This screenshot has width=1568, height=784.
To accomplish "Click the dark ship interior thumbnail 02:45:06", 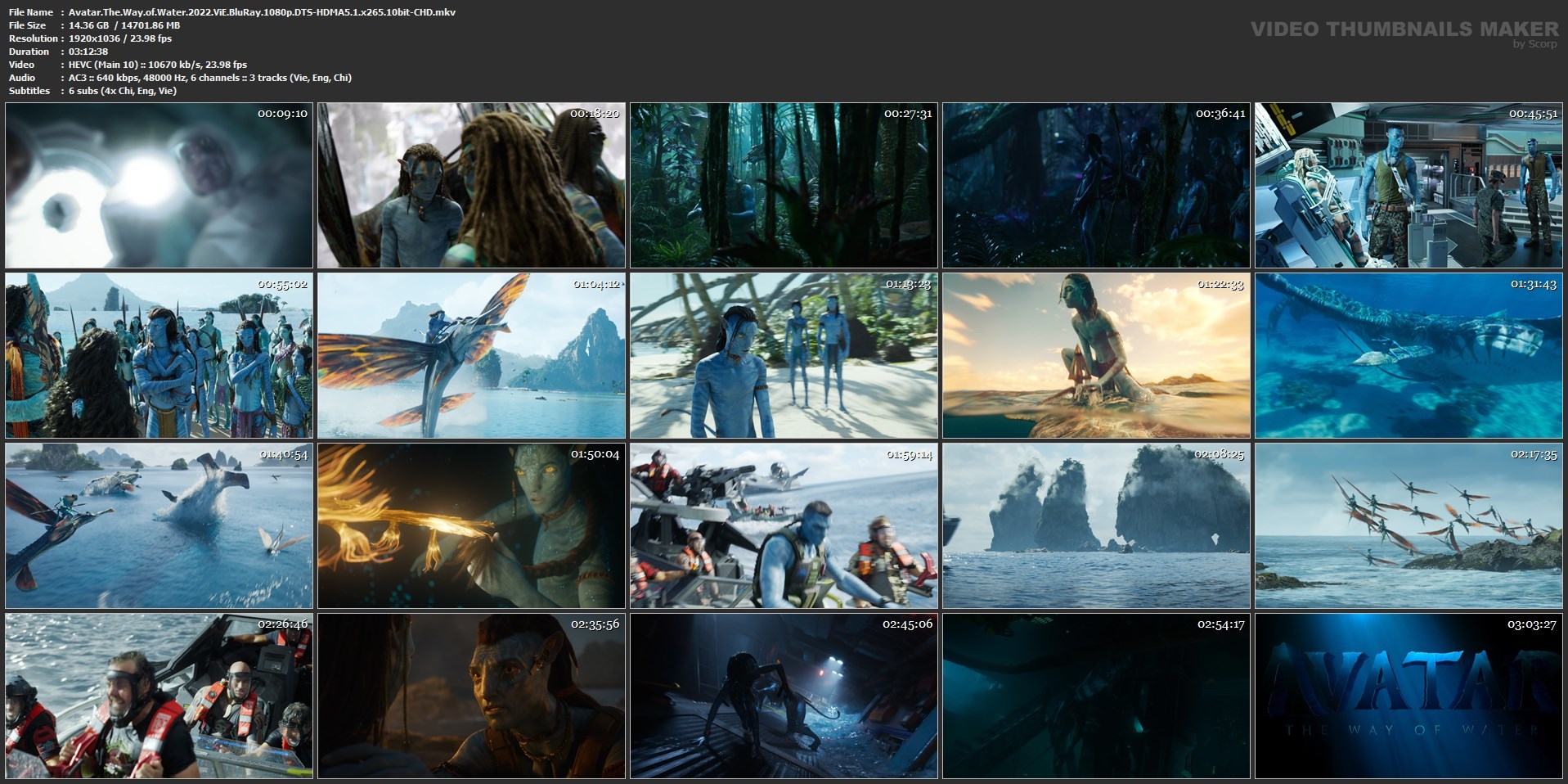I will [784, 696].
